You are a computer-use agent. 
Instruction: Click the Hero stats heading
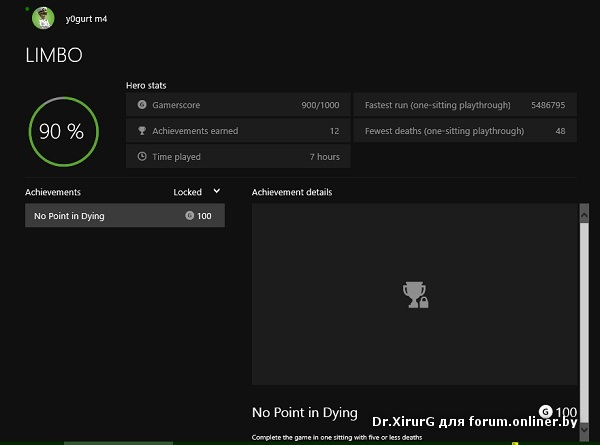(x=146, y=86)
